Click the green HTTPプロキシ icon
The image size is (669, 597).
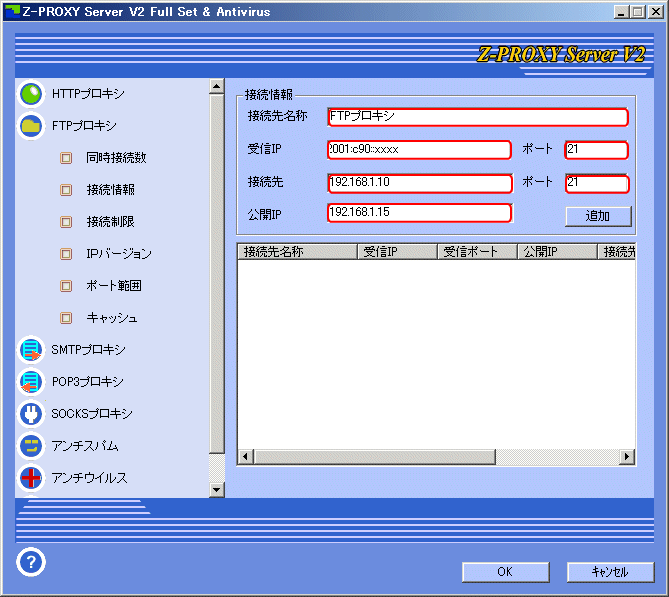[31, 94]
